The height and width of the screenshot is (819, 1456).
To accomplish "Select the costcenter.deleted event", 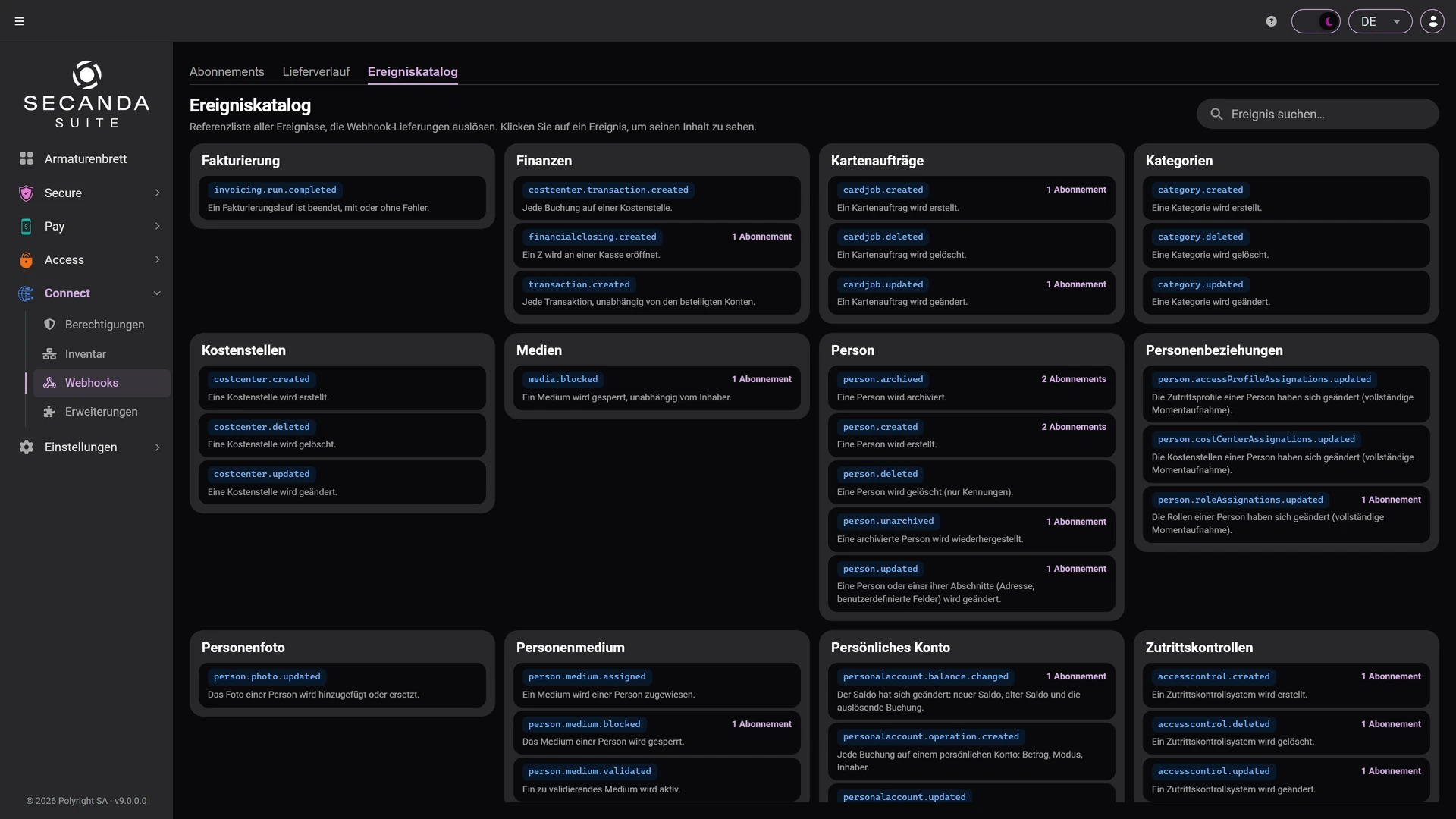I will [x=342, y=435].
